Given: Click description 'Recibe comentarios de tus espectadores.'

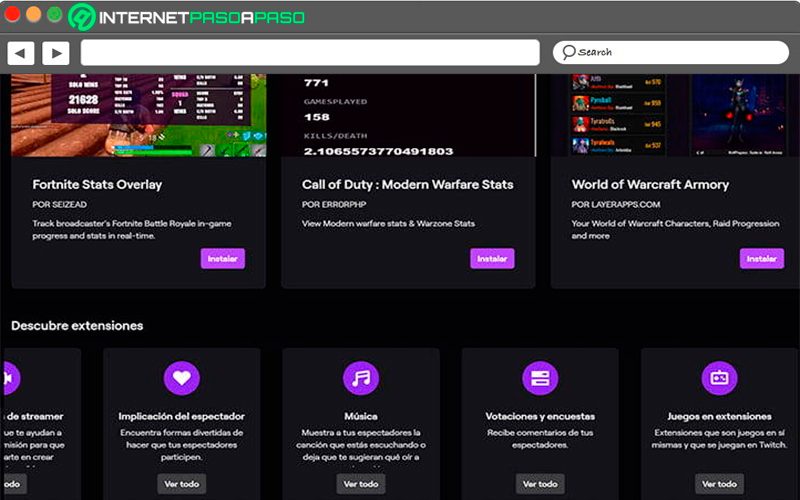Looking at the screenshot, I should [540, 439].
